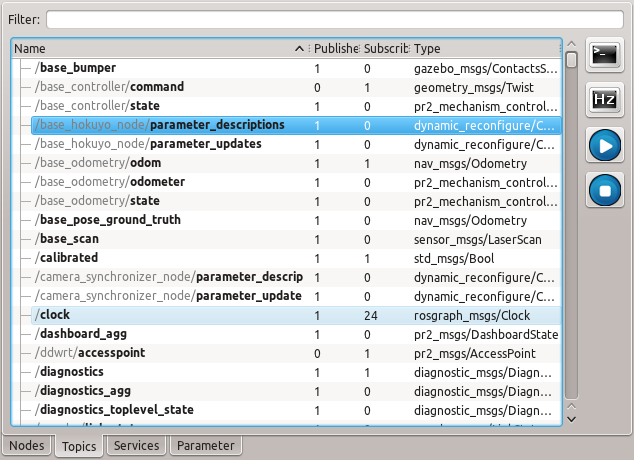Select the /base_bumper topic

296,68
